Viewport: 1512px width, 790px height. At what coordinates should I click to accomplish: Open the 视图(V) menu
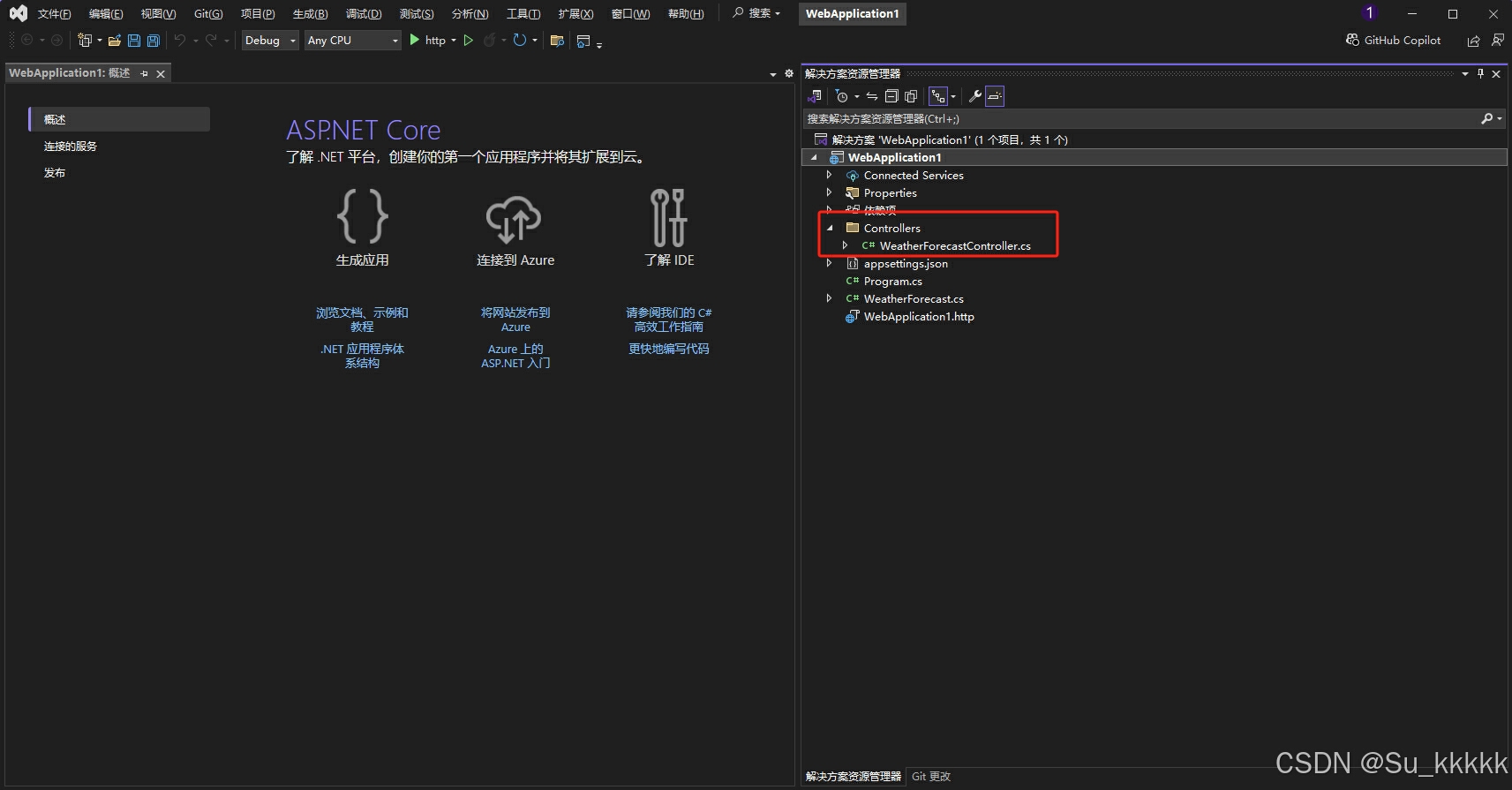coord(158,13)
